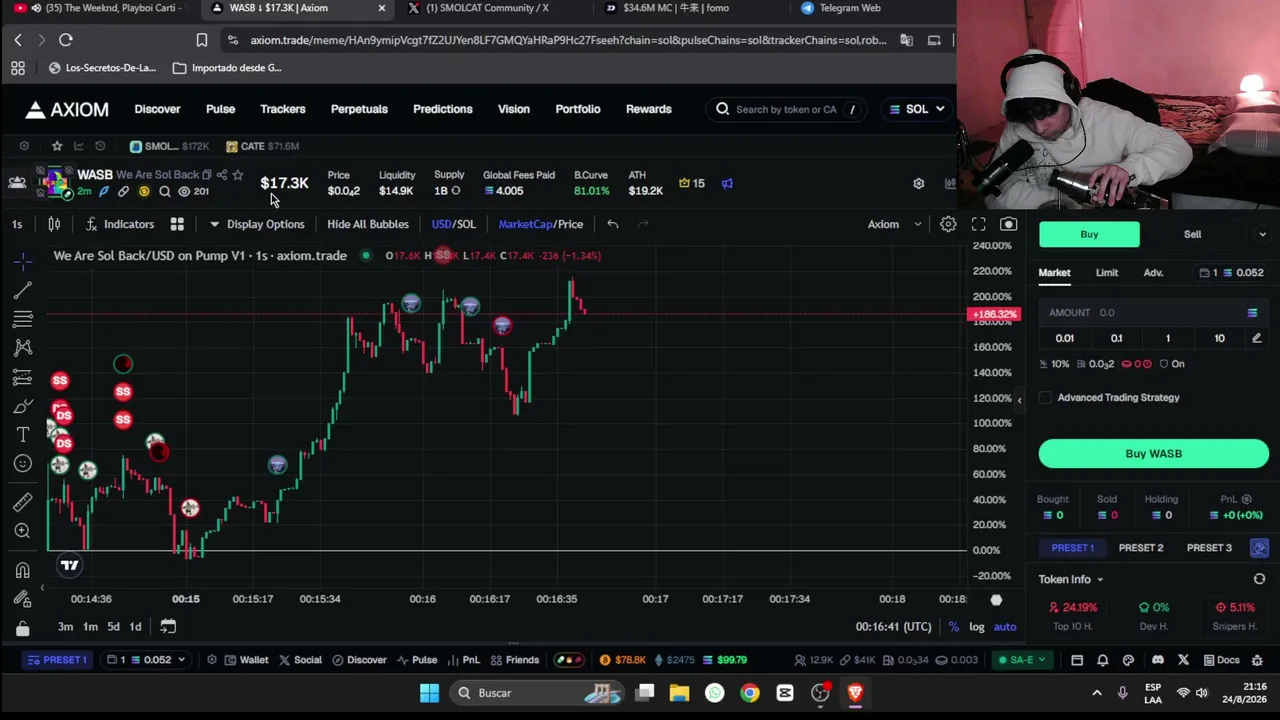Image resolution: width=1280 pixels, height=720 pixels.
Task: Toggle log scale on chart
Action: pyautogui.click(x=976, y=627)
